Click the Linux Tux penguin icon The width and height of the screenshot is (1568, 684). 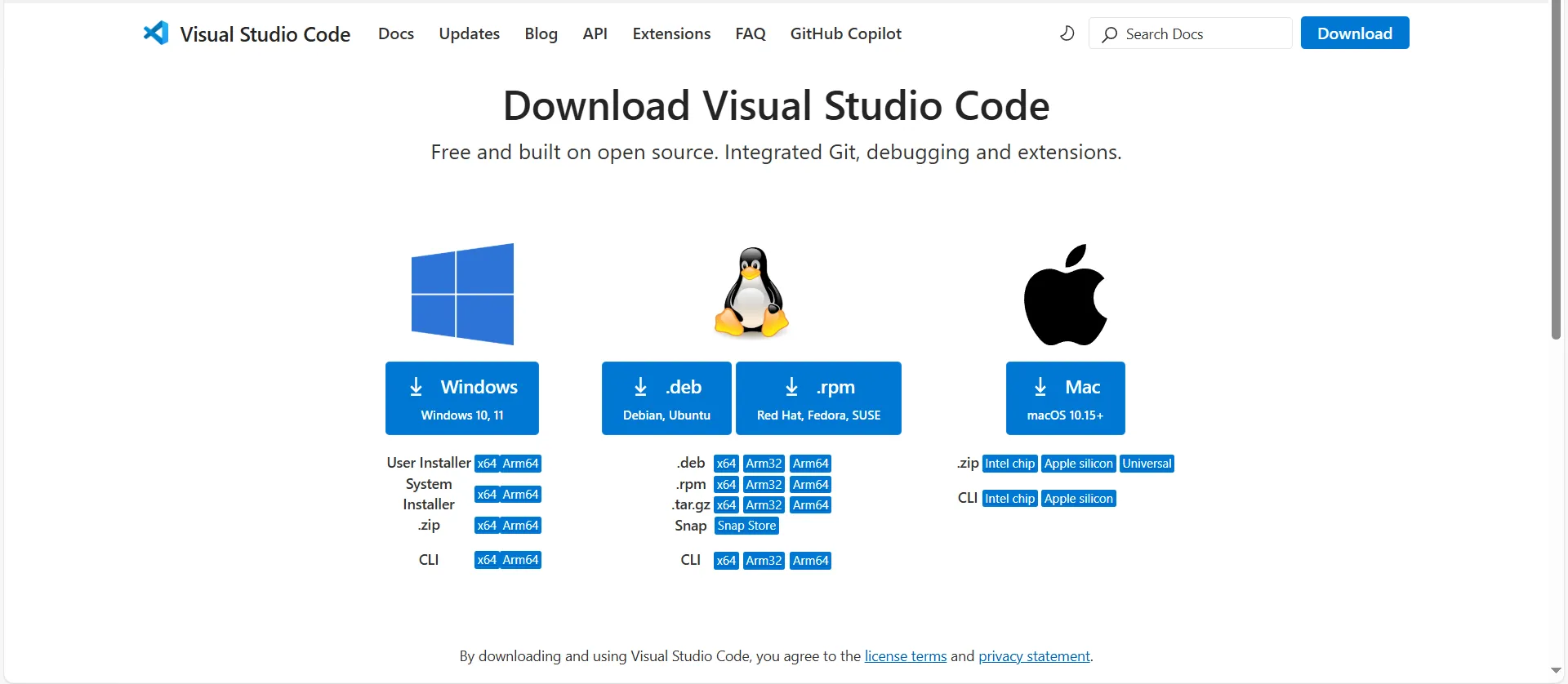(751, 292)
